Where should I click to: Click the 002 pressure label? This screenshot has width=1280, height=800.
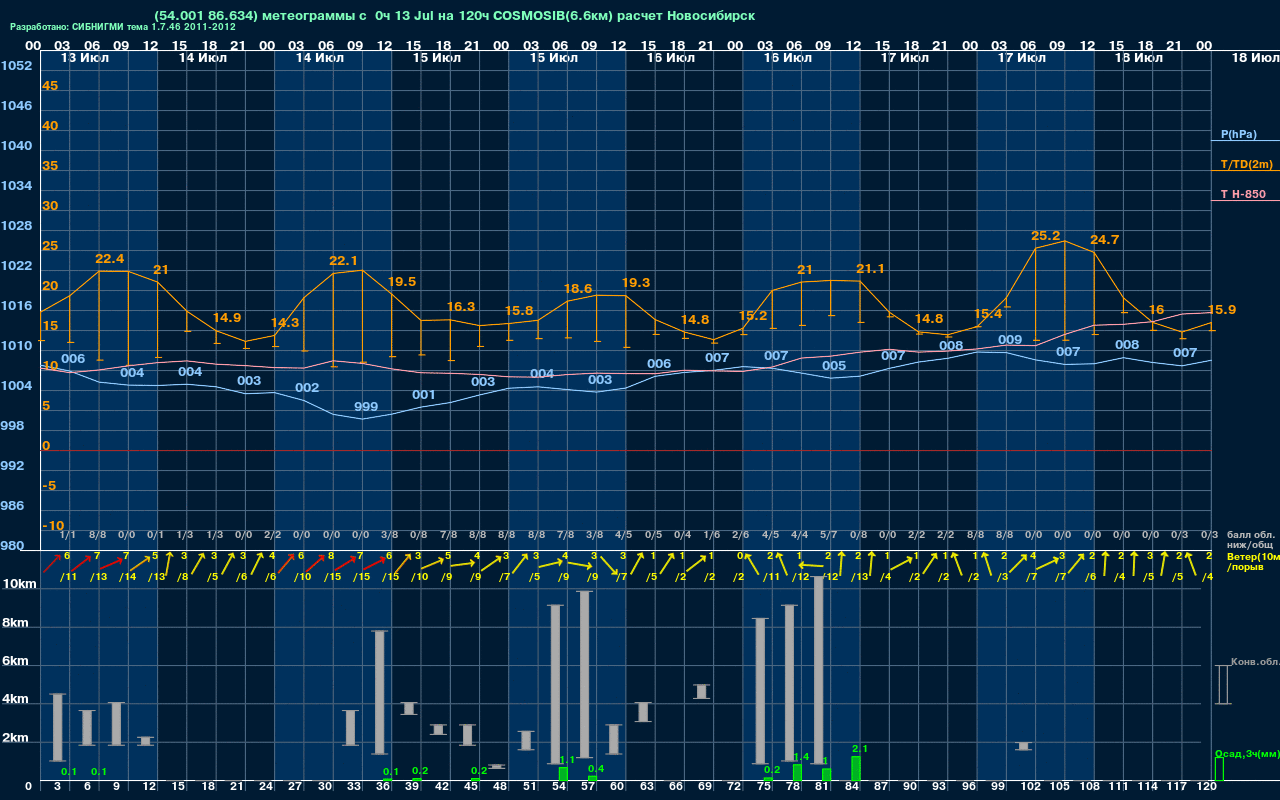coord(307,388)
